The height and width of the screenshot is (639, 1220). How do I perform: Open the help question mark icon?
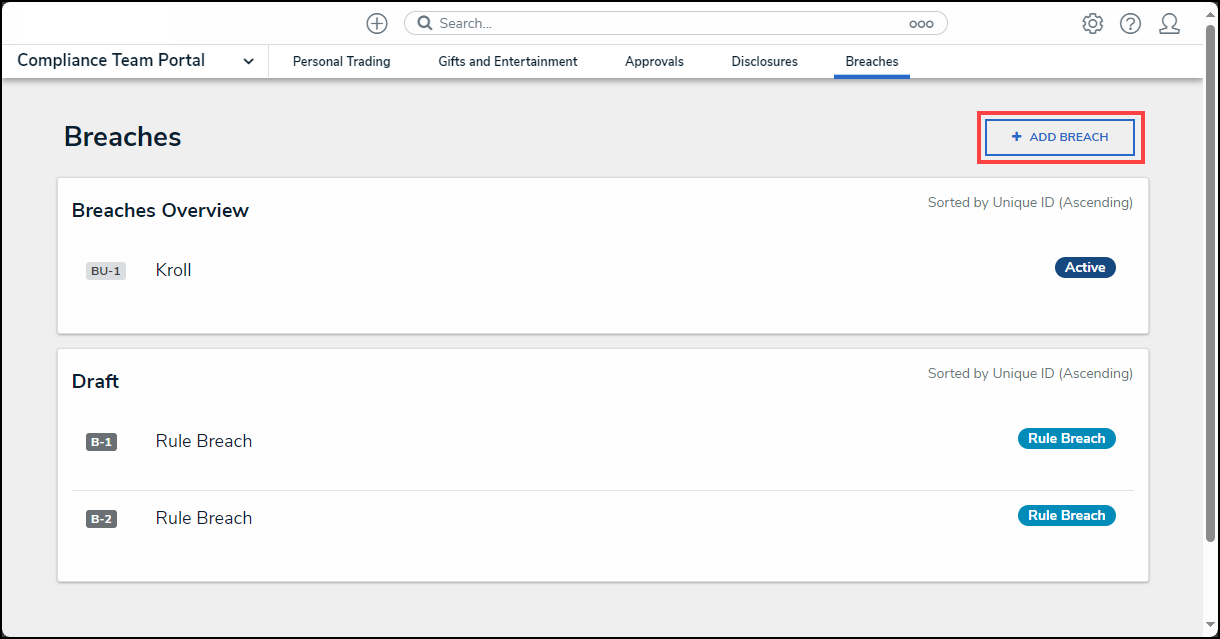coord(1130,24)
